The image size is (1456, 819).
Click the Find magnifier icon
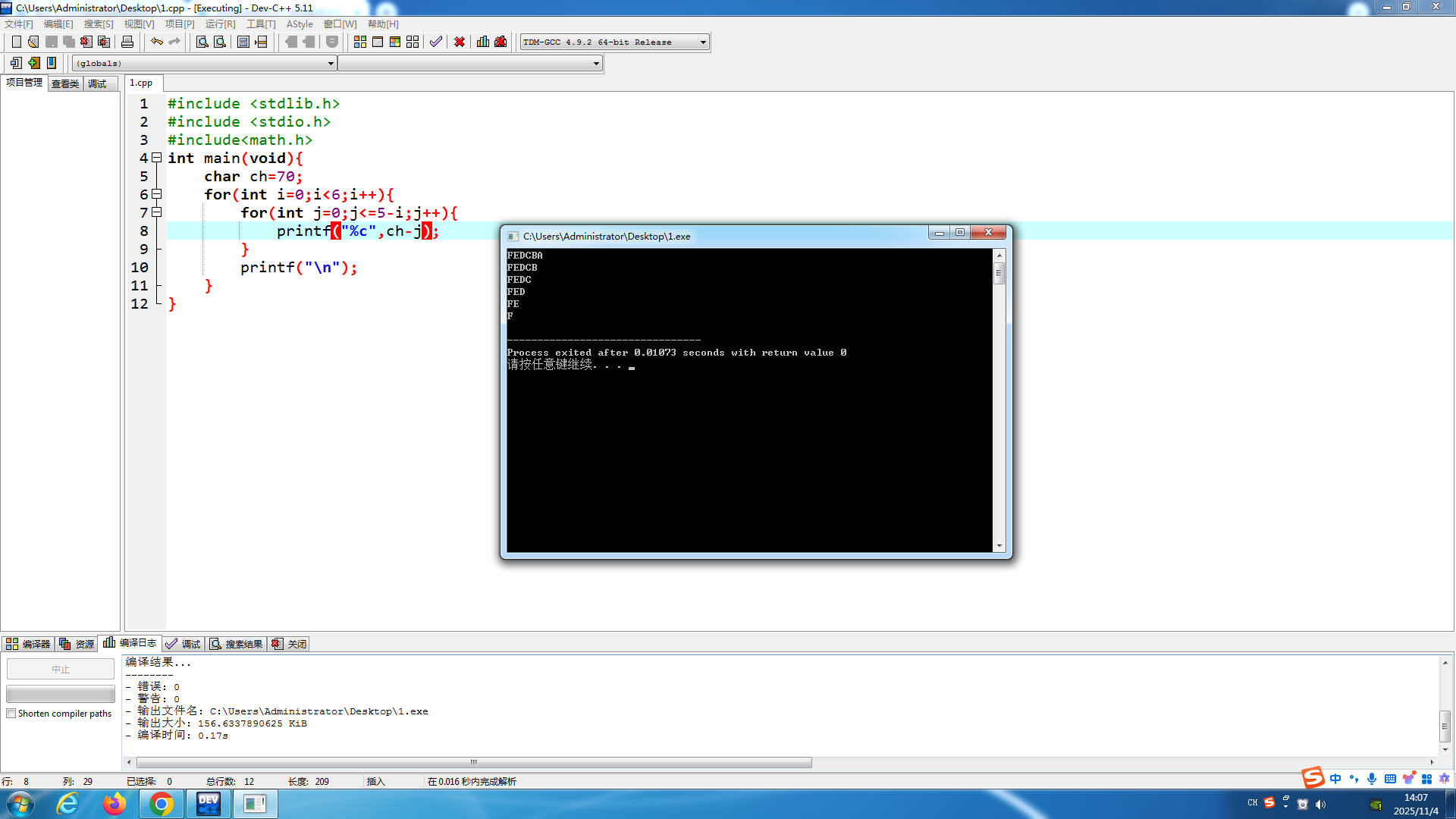202,42
